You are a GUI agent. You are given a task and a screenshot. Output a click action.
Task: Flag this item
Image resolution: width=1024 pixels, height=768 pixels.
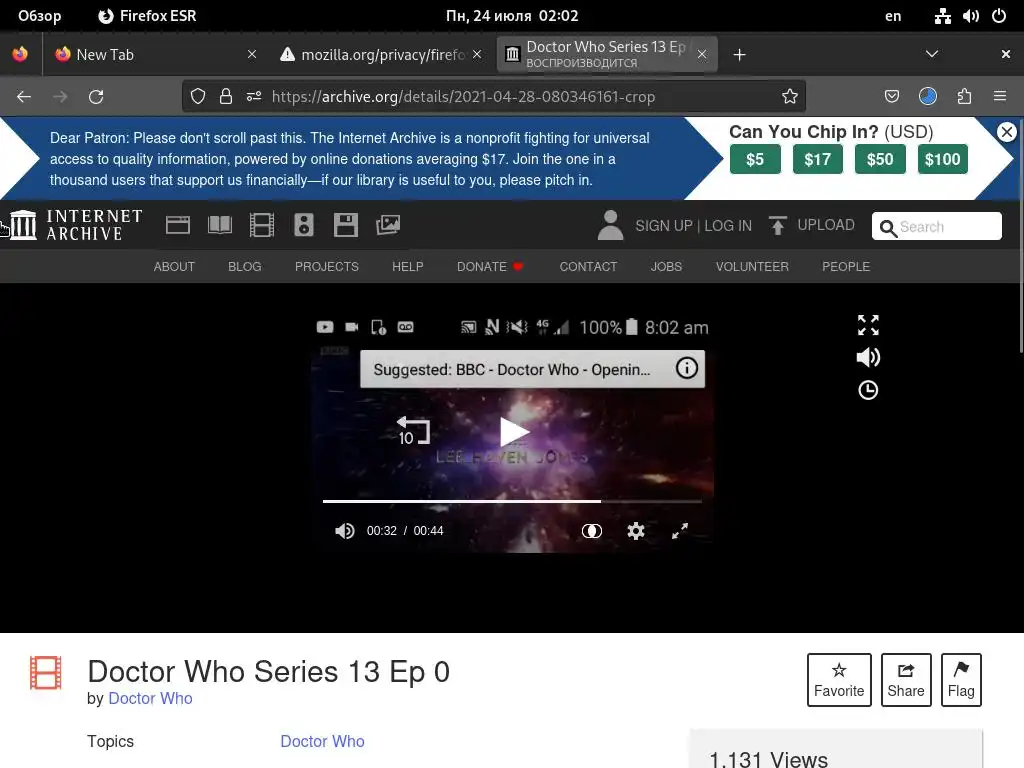pos(961,680)
